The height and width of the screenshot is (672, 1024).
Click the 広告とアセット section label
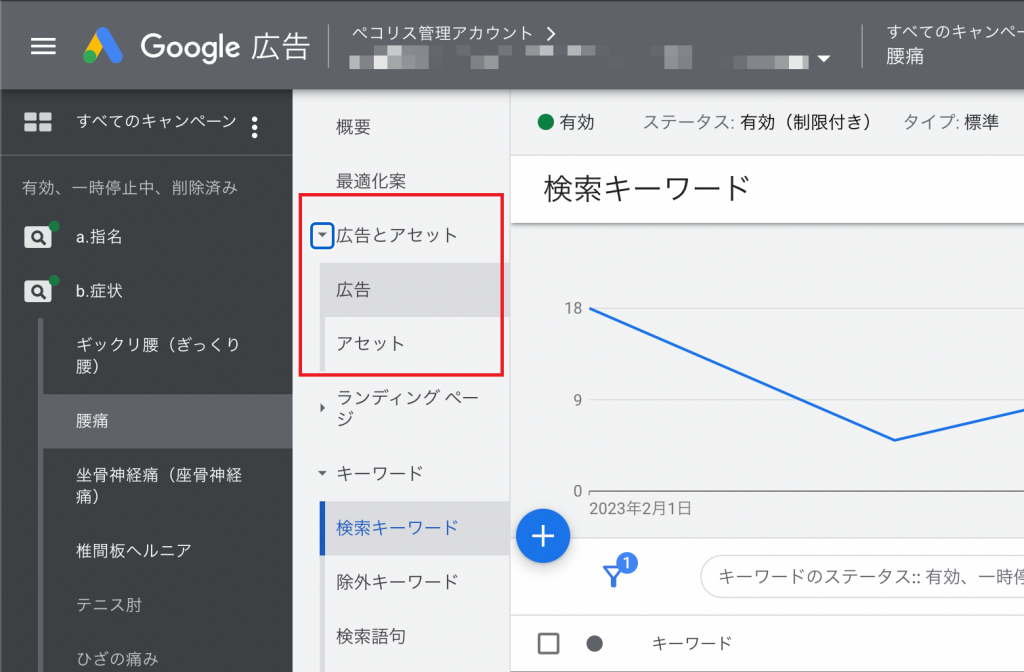click(397, 235)
